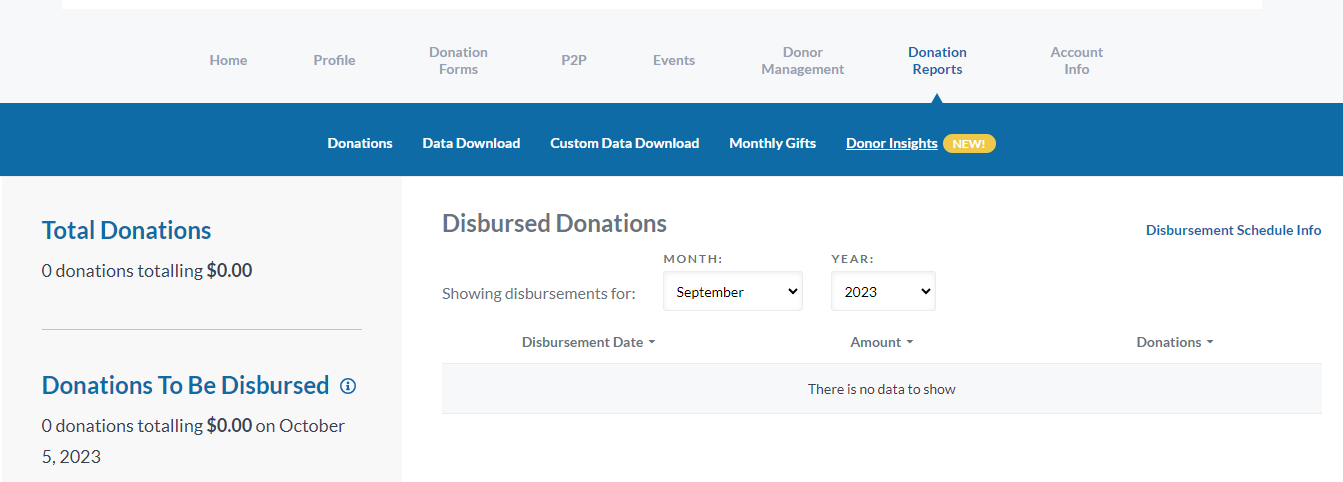This screenshot has height=482, width=1343.
Task: Switch to Donation Forms tab
Action: coord(458,60)
